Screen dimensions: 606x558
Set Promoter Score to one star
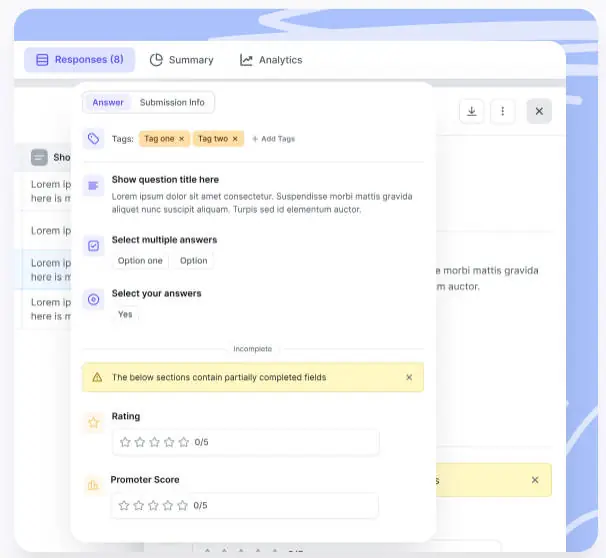tap(124, 505)
